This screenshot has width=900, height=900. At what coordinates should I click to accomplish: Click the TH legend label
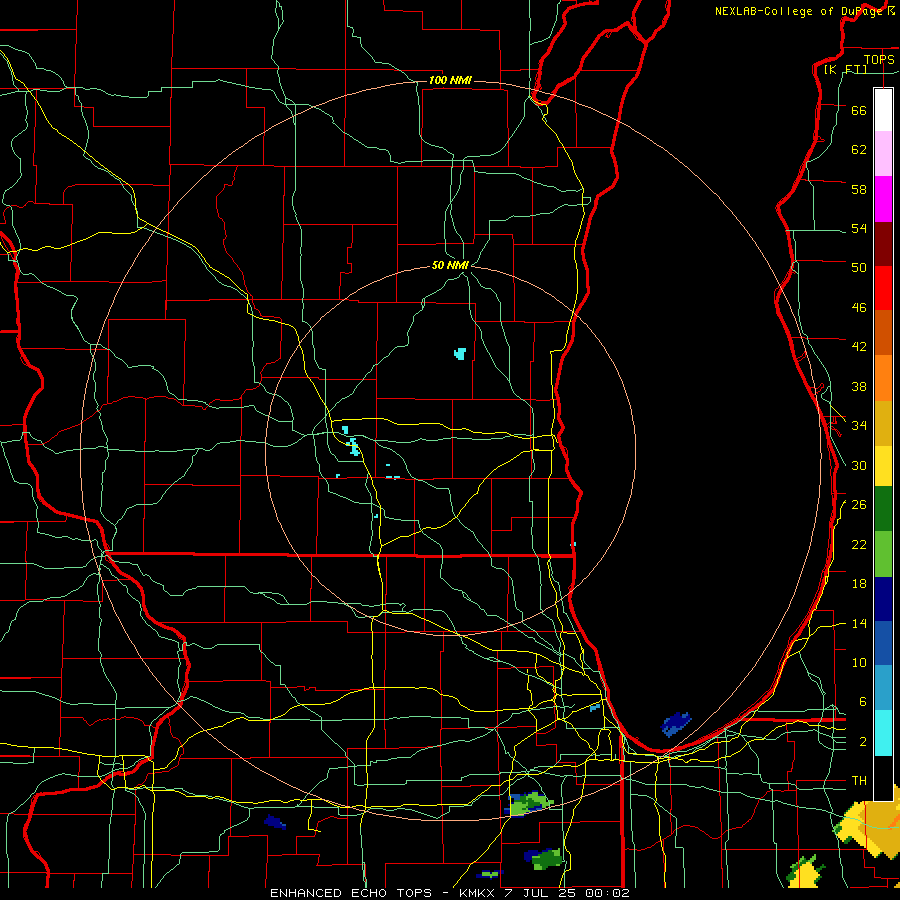tap(859, 781)
